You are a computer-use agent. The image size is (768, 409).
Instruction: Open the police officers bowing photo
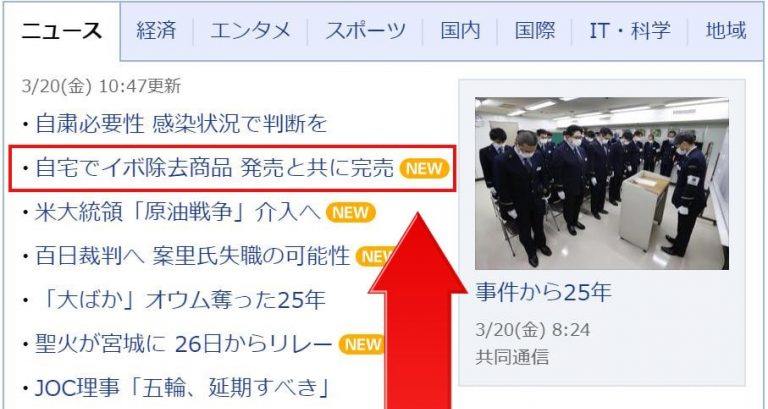[x=601, y=183]
